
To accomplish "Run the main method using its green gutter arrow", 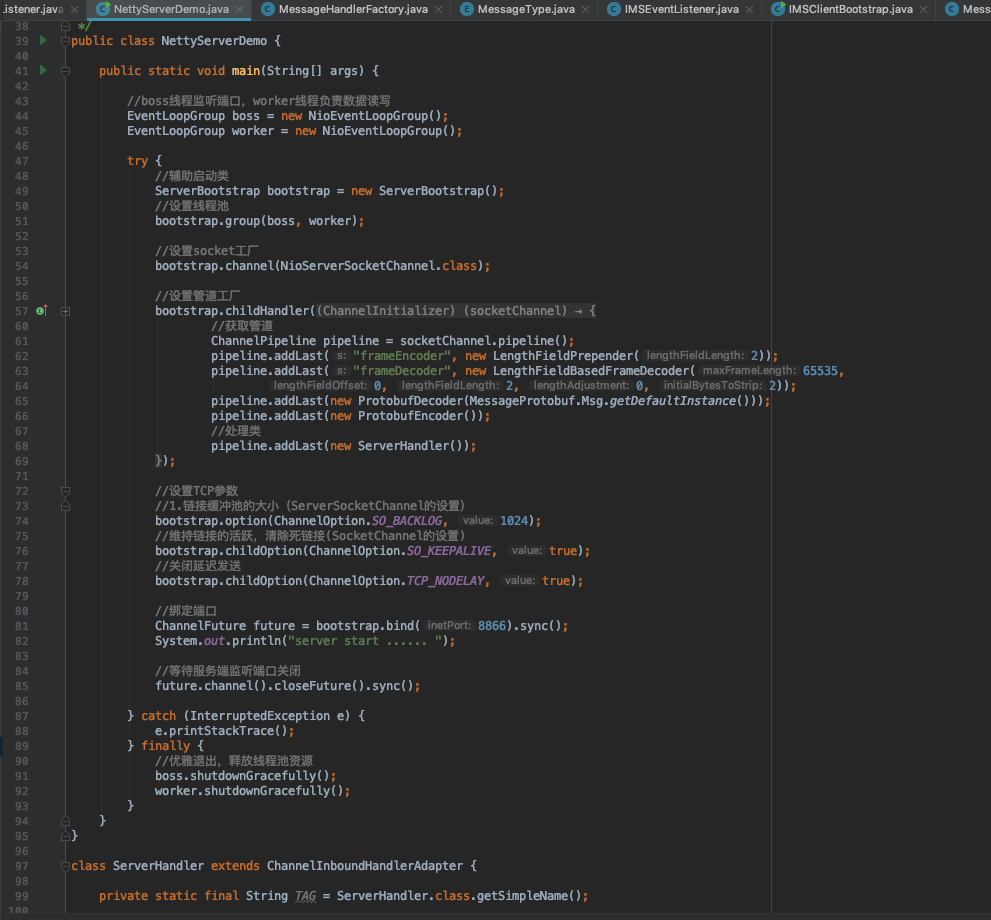I will 42,70.
